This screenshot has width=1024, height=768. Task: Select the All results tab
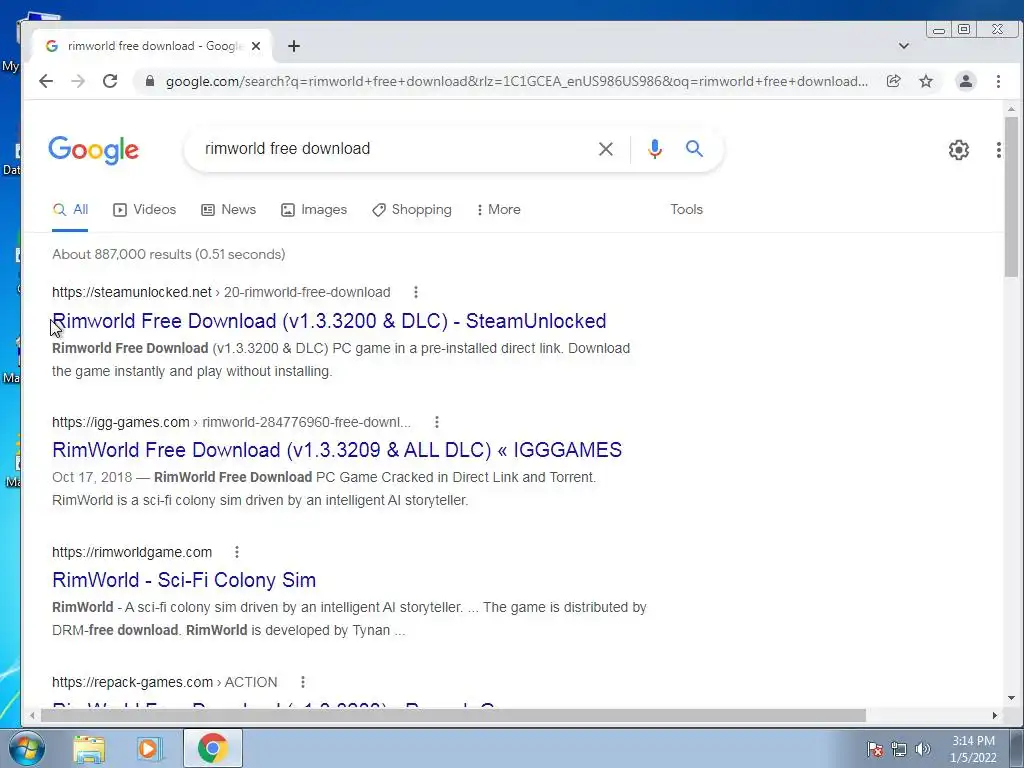pyautogui.click(x=70, y=210)
